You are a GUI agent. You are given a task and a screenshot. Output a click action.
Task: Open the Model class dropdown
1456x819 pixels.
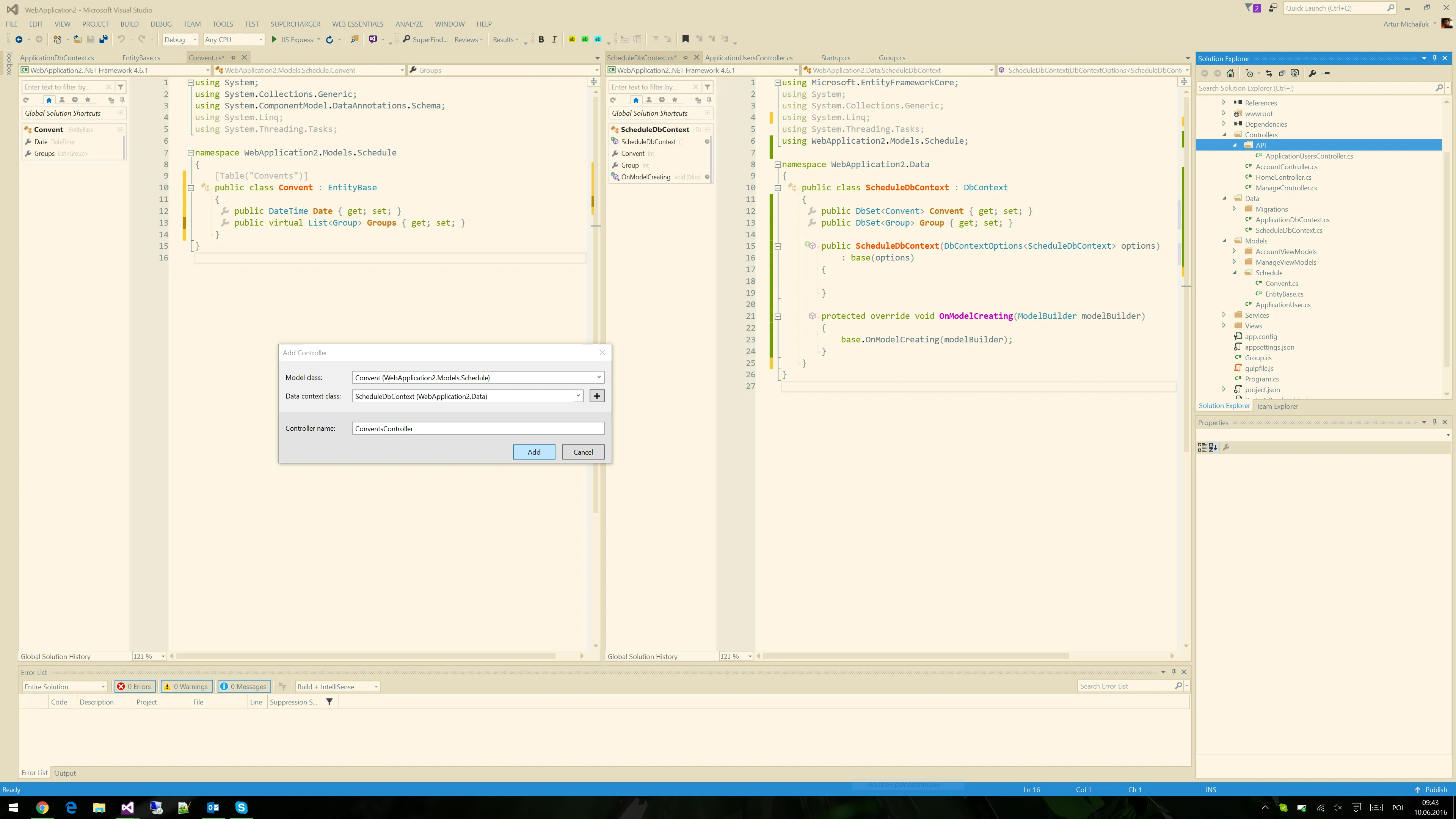[x=599, y=378]
